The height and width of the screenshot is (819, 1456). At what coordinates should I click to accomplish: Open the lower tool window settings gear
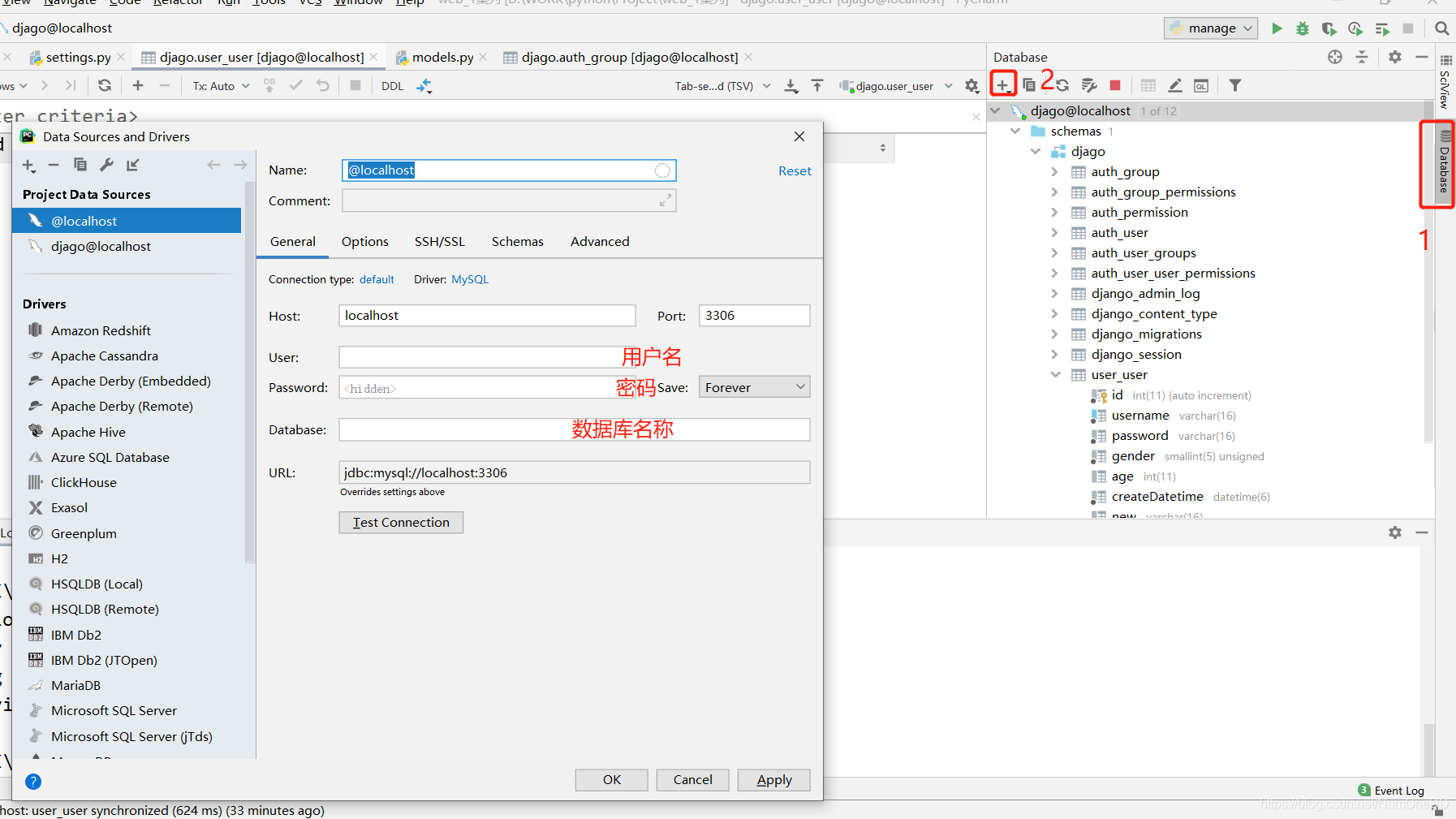pos(1395,532)
